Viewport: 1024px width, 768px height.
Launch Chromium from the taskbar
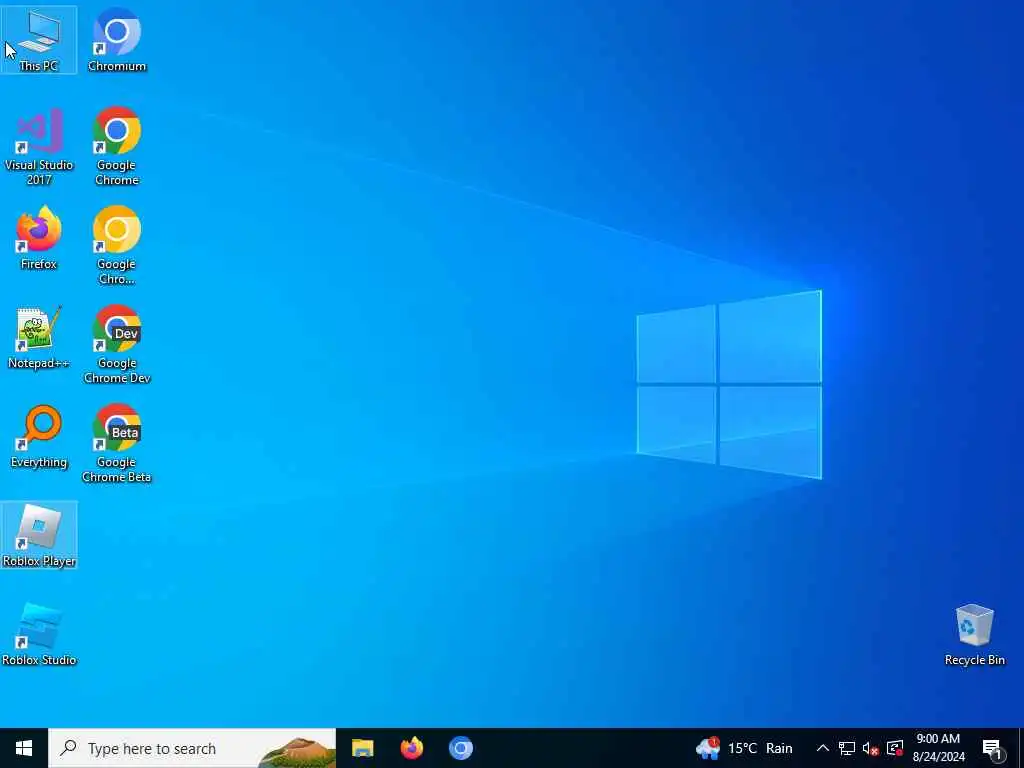pos(460,748)
